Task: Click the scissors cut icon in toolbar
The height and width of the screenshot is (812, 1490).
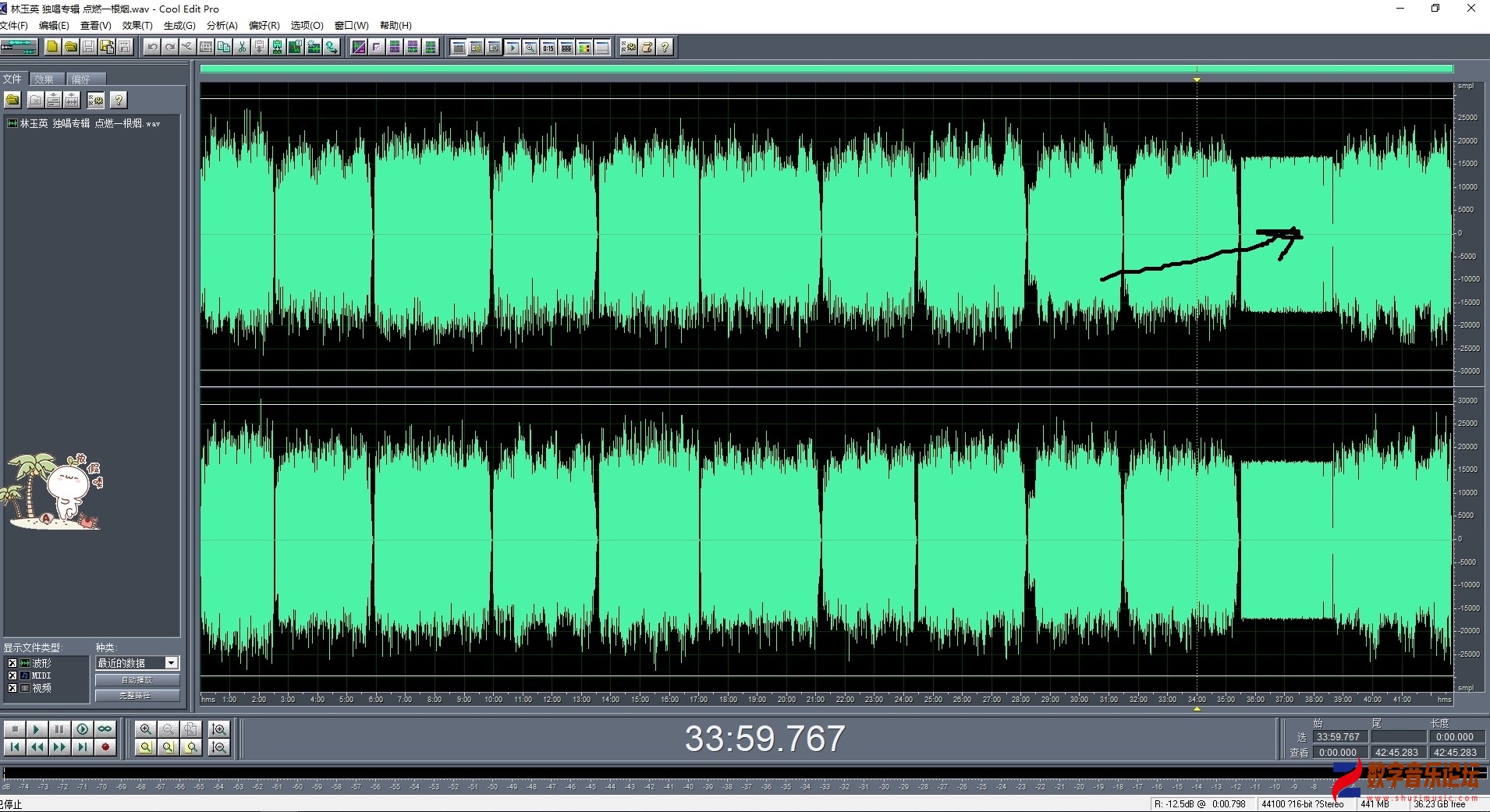Action: pyautogui.click(x=242, y=48)
